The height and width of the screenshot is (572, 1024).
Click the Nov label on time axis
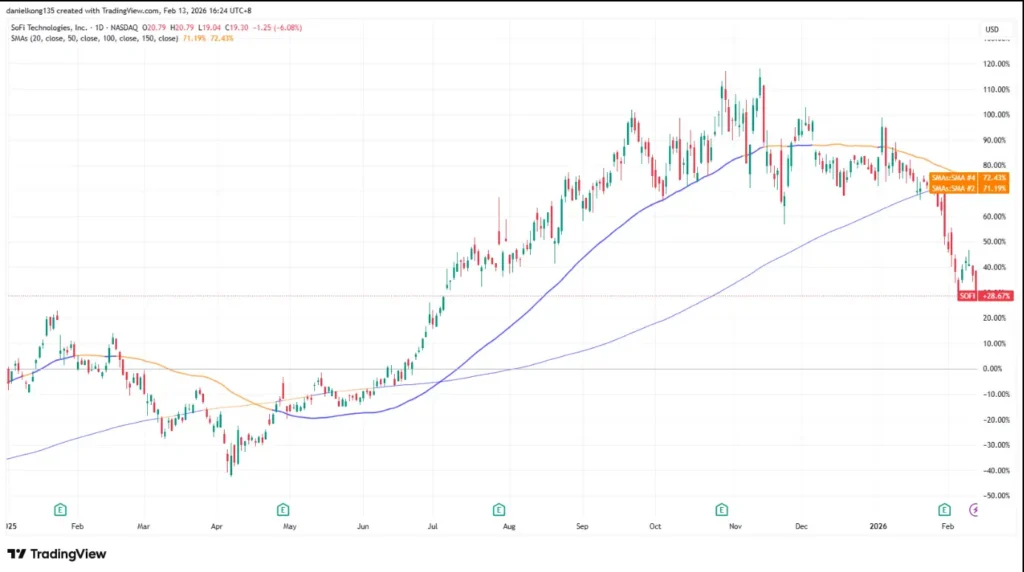click(735, 526)
